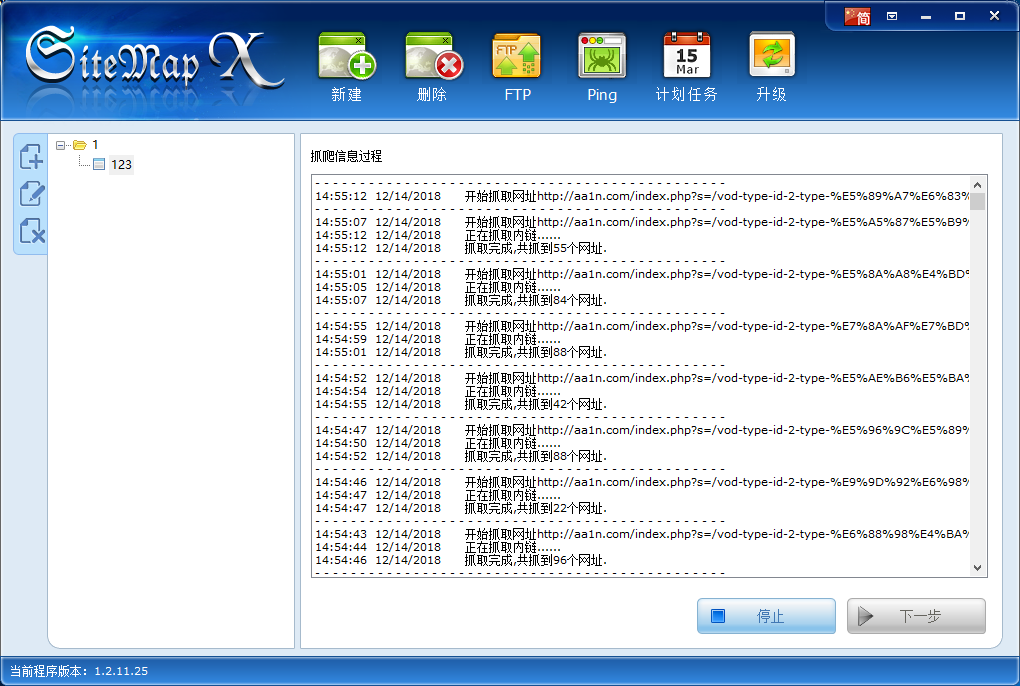Click the add new page sidebar icon
Viewport: 1020px width, 686px height.
click(31, 157)
